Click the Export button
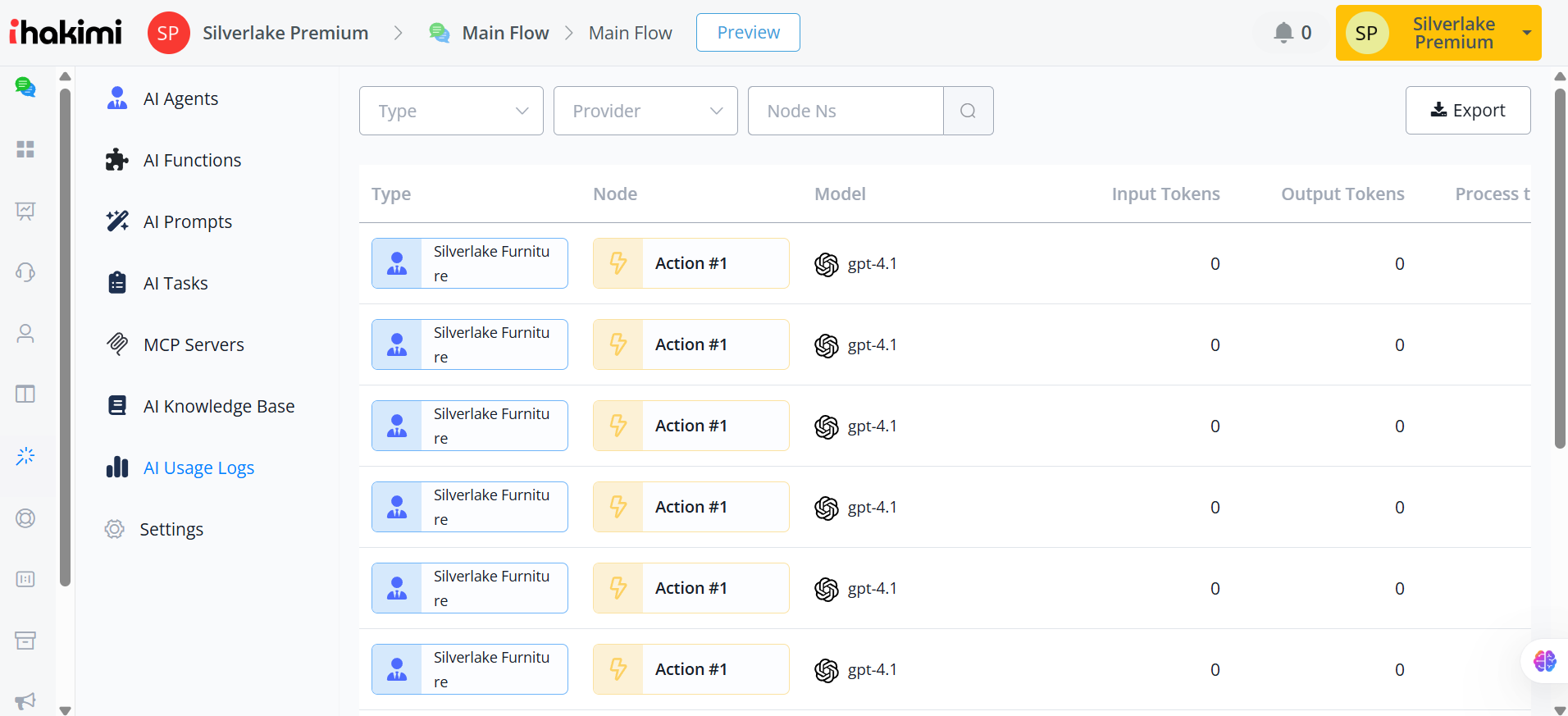Image resolution: width=1568 pixels, height=716 pixels. pyautogui.click(x=1468, y=110)
